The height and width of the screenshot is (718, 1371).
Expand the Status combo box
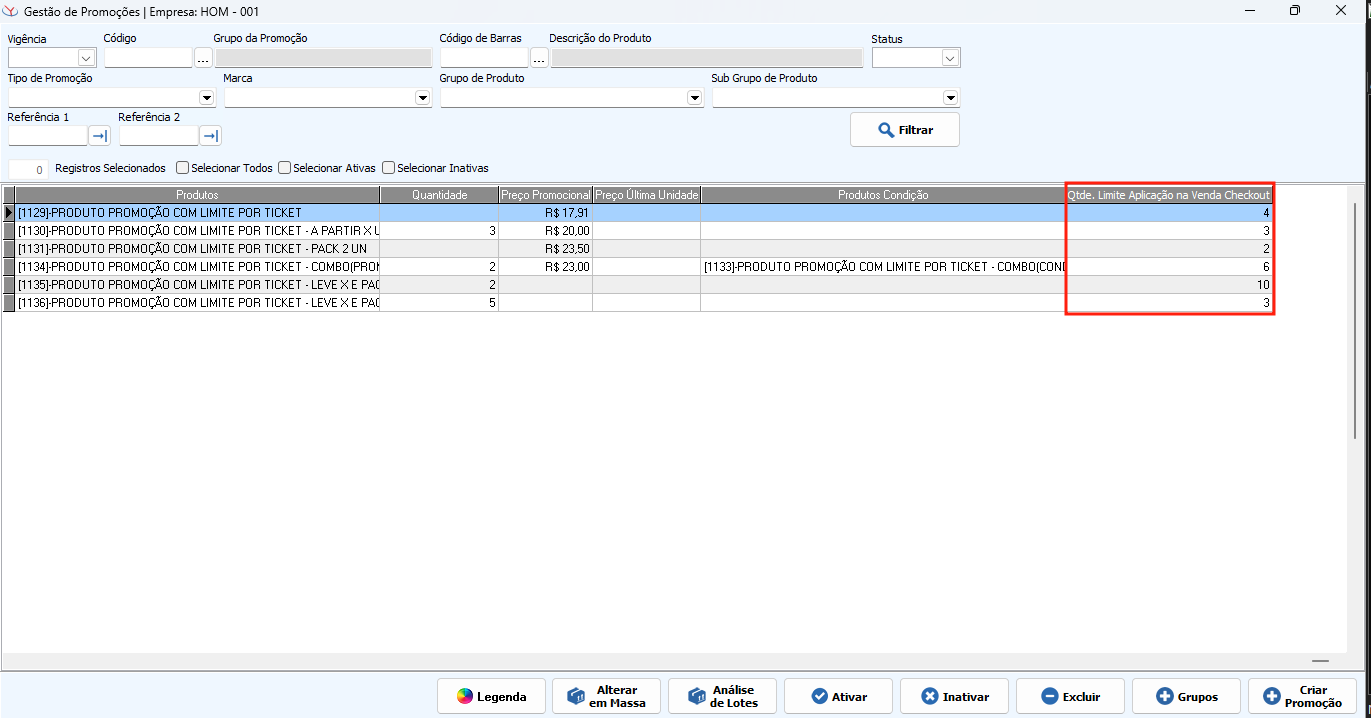tap(949, 58)
